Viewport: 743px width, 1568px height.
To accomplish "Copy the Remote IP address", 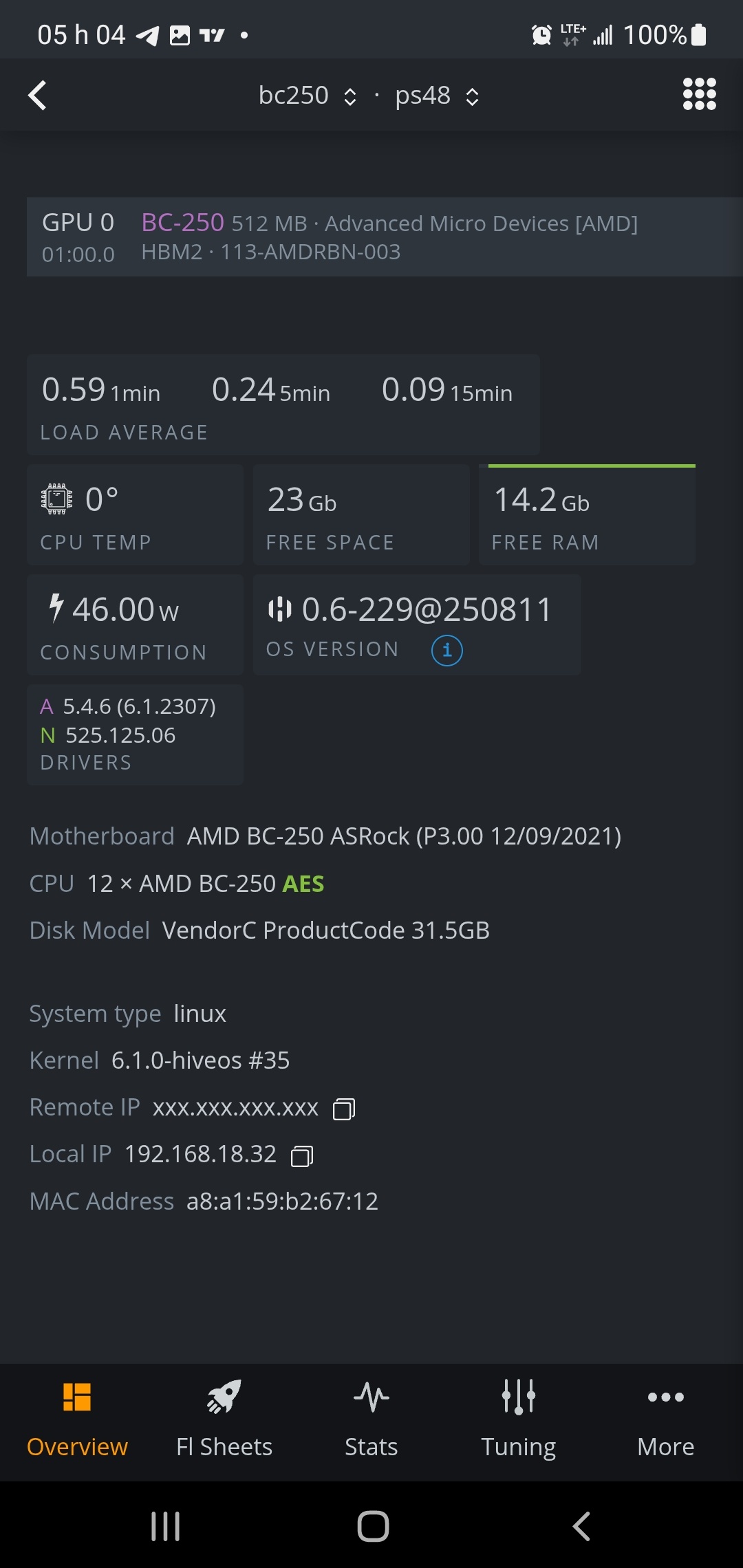I will pyautogui.click(x=344, y=1109).
